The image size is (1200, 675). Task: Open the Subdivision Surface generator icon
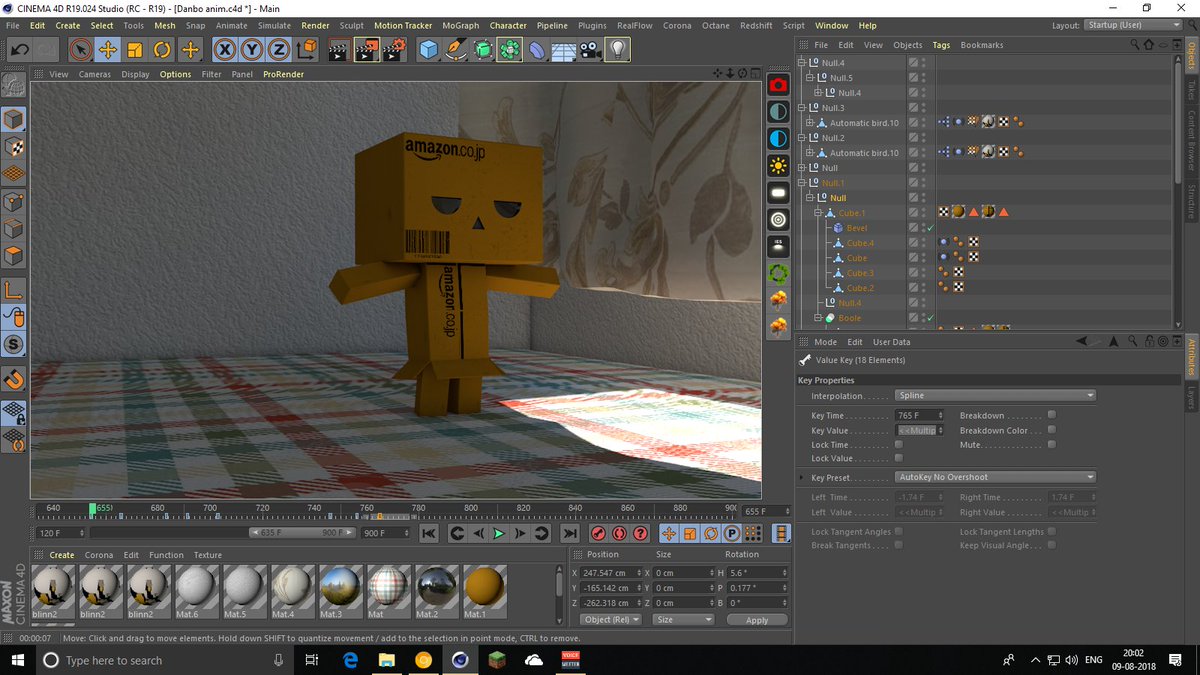483,49
